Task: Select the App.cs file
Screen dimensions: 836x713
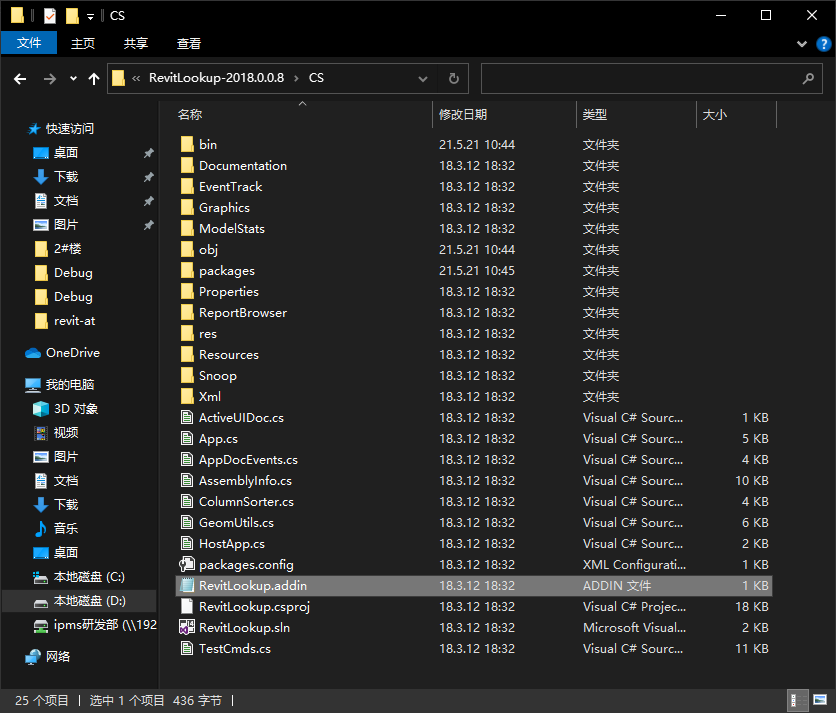Action: (218, 439)
